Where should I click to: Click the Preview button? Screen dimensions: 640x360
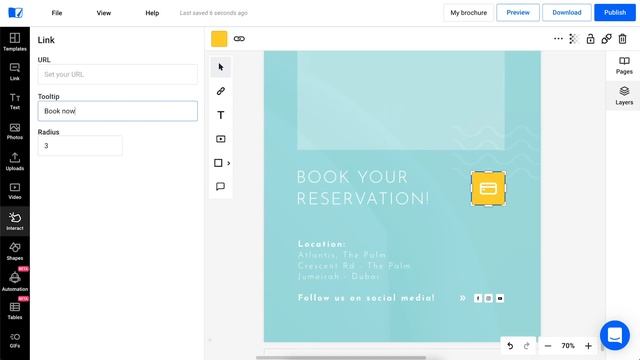tap(518, 13)
